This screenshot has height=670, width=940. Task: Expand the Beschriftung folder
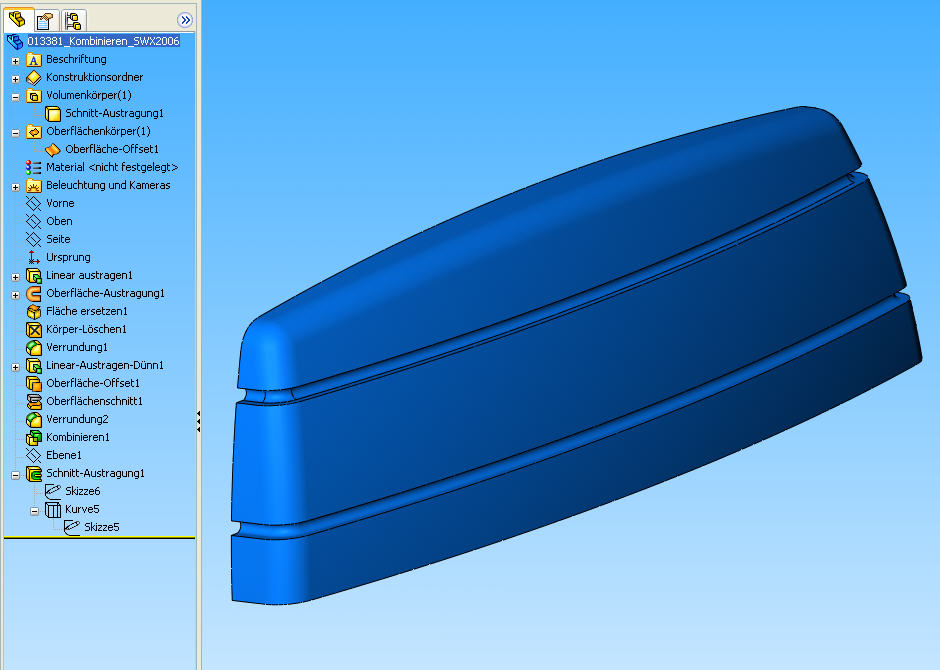point(16,61)
